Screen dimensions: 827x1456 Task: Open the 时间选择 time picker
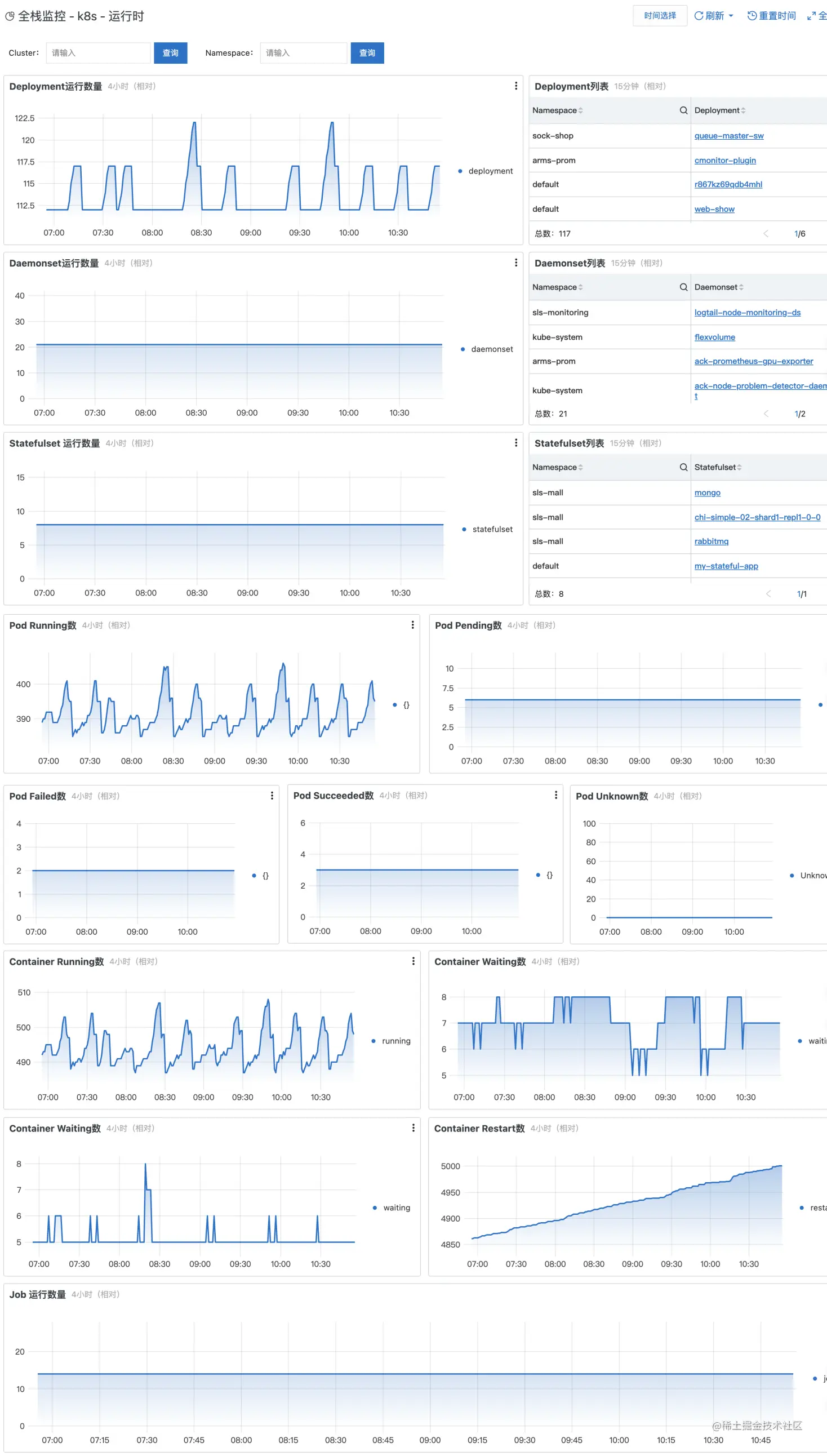[660, 16]
